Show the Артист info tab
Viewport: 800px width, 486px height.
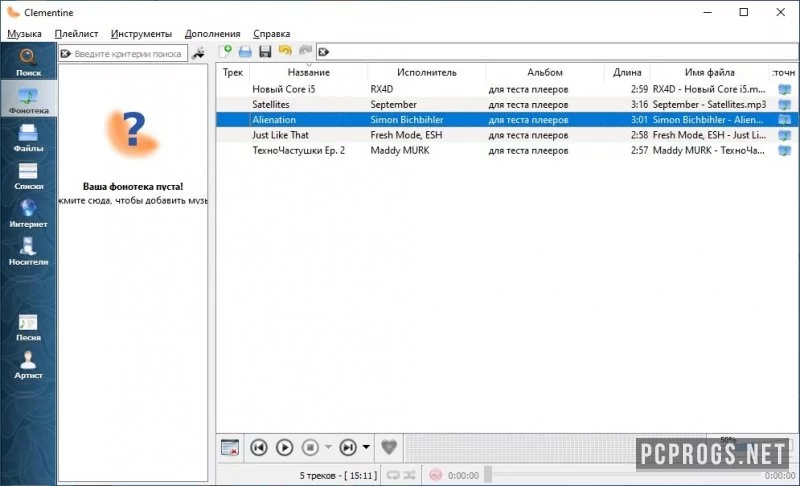point(28,364)
